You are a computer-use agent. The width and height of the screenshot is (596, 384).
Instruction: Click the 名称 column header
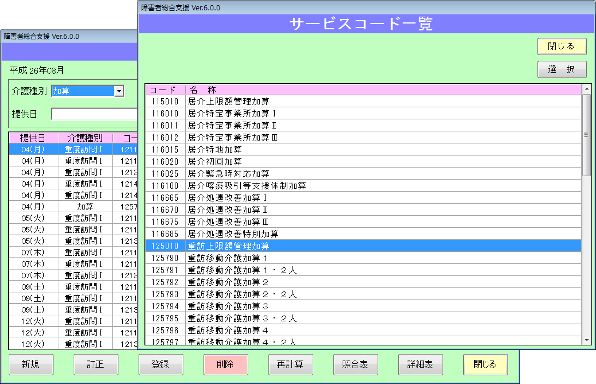tap(383, 90)
